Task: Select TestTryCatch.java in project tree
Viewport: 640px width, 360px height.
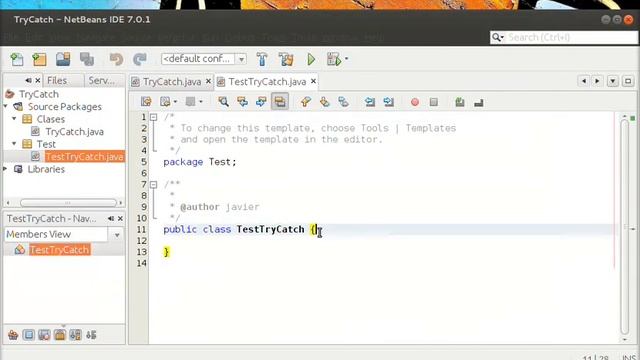Action: pos(84,157)
